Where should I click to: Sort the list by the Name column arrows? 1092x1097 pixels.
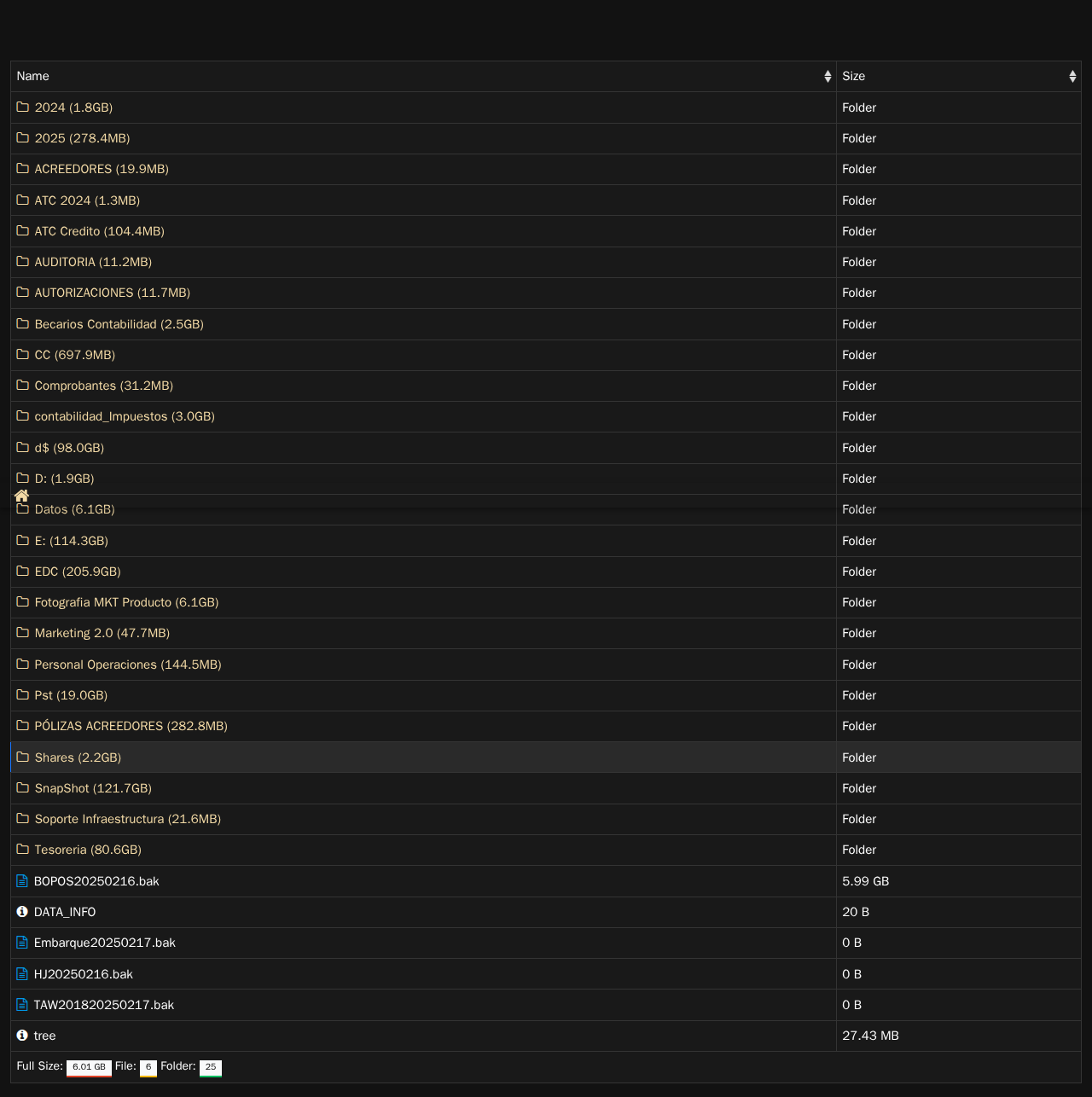tap(828, 76)
